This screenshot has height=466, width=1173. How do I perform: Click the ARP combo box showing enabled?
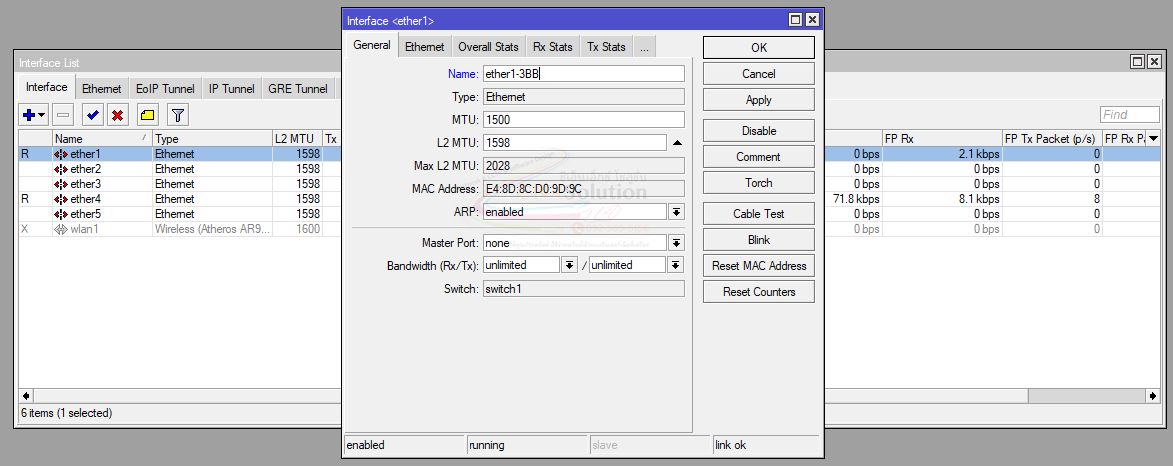pyautogui.click(x=575, y=212)
